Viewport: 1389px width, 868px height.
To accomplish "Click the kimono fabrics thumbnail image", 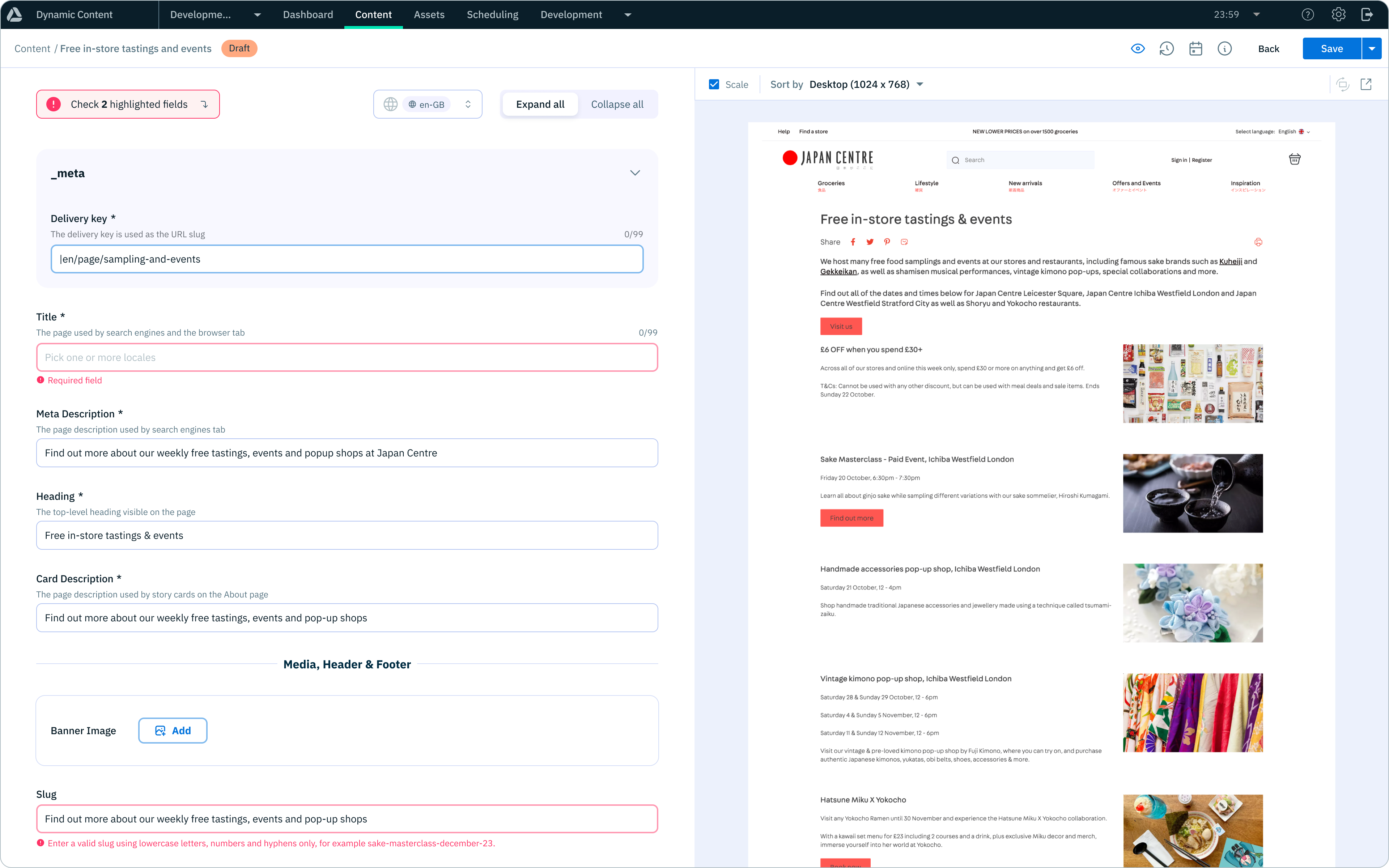I will click(x=1193, y=712).
